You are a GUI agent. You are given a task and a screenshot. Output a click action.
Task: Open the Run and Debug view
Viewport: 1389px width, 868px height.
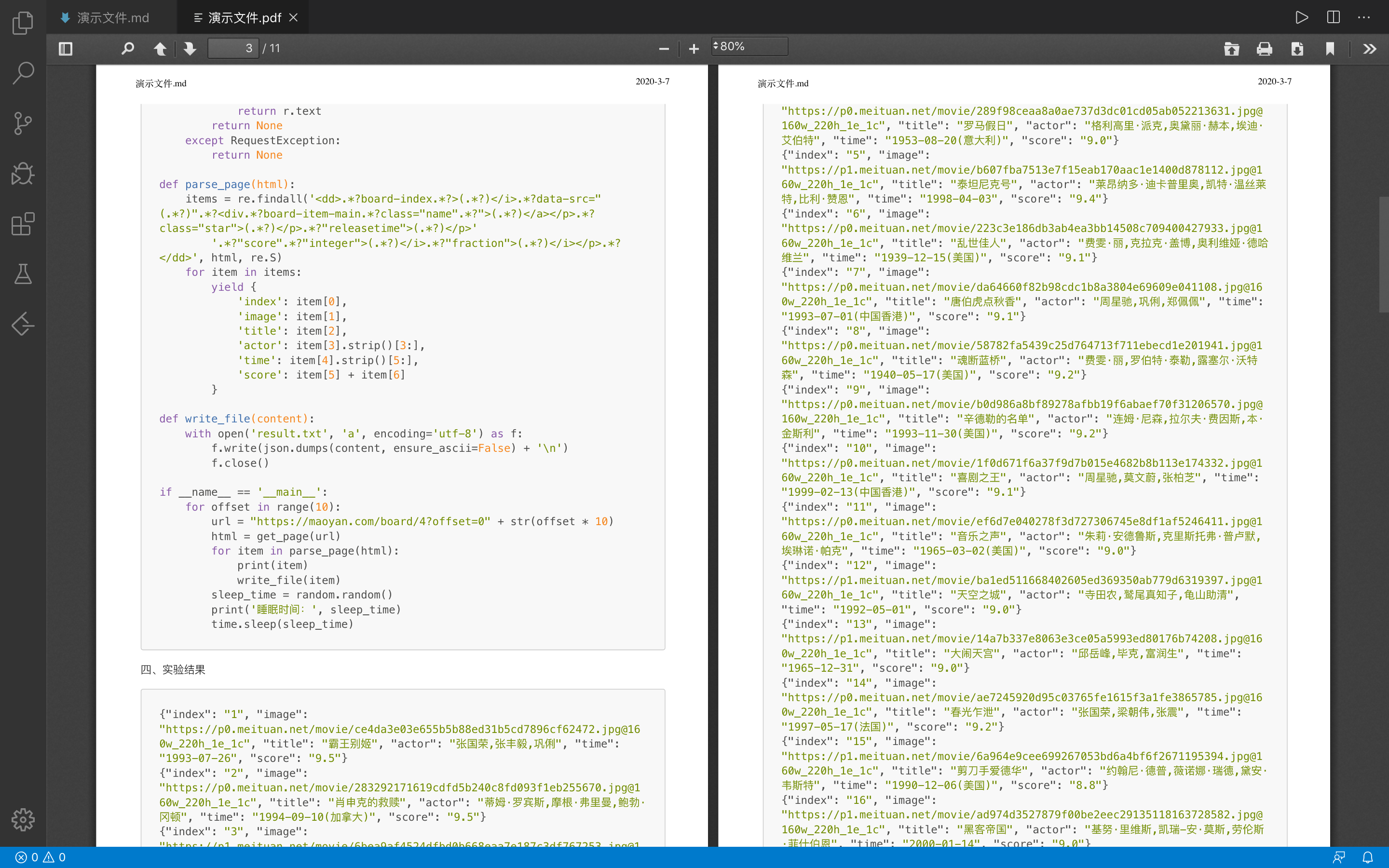[23, 174]
